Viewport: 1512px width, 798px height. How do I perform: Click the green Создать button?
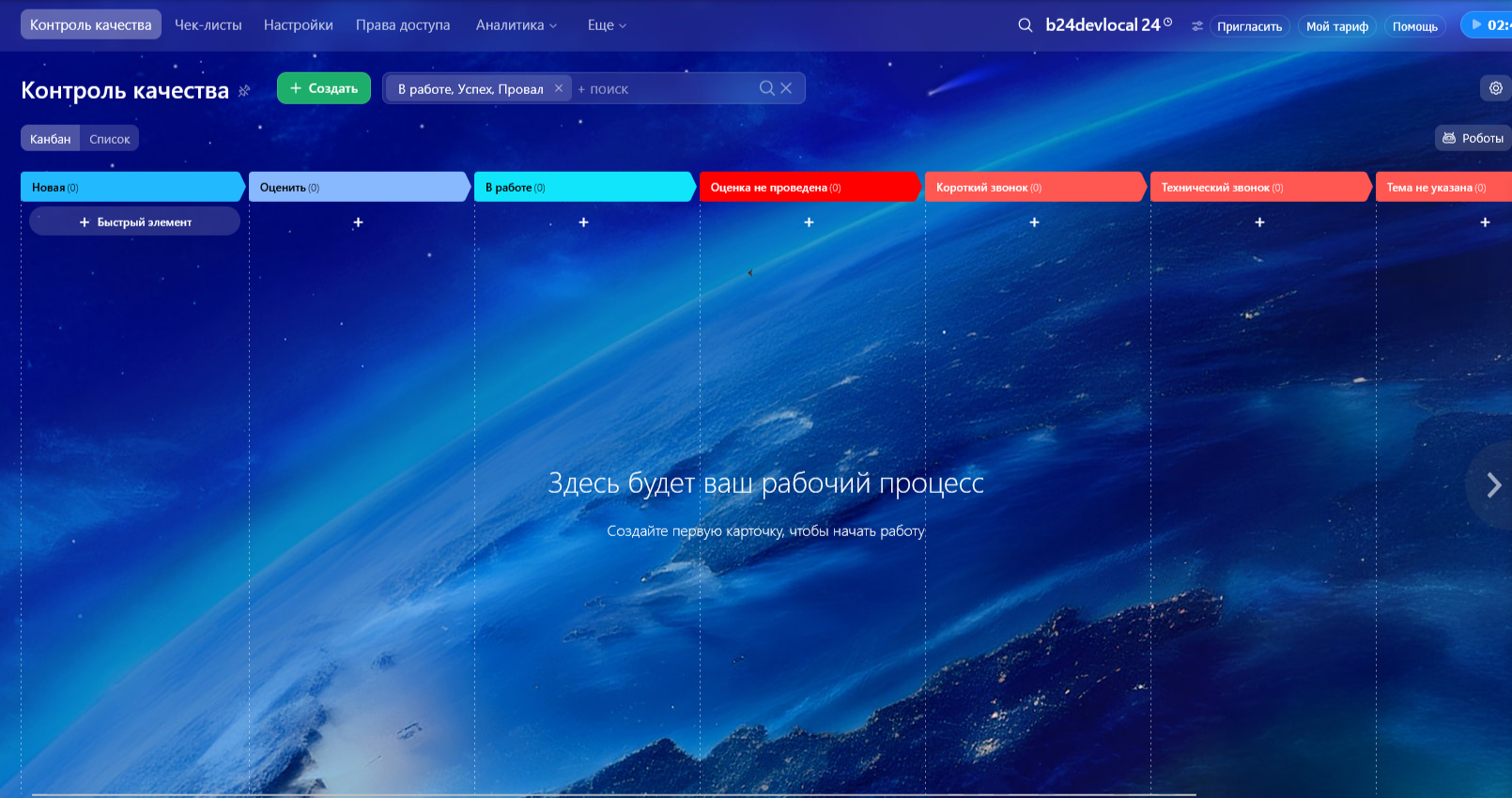coord(324,88)
